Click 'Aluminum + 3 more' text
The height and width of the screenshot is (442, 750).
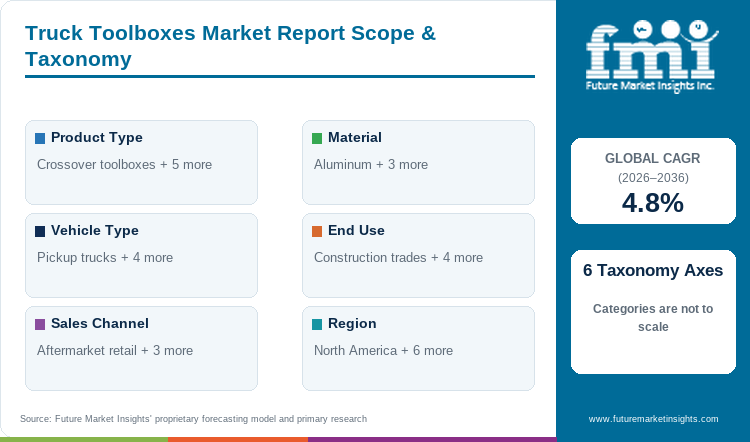pos(371,165)
